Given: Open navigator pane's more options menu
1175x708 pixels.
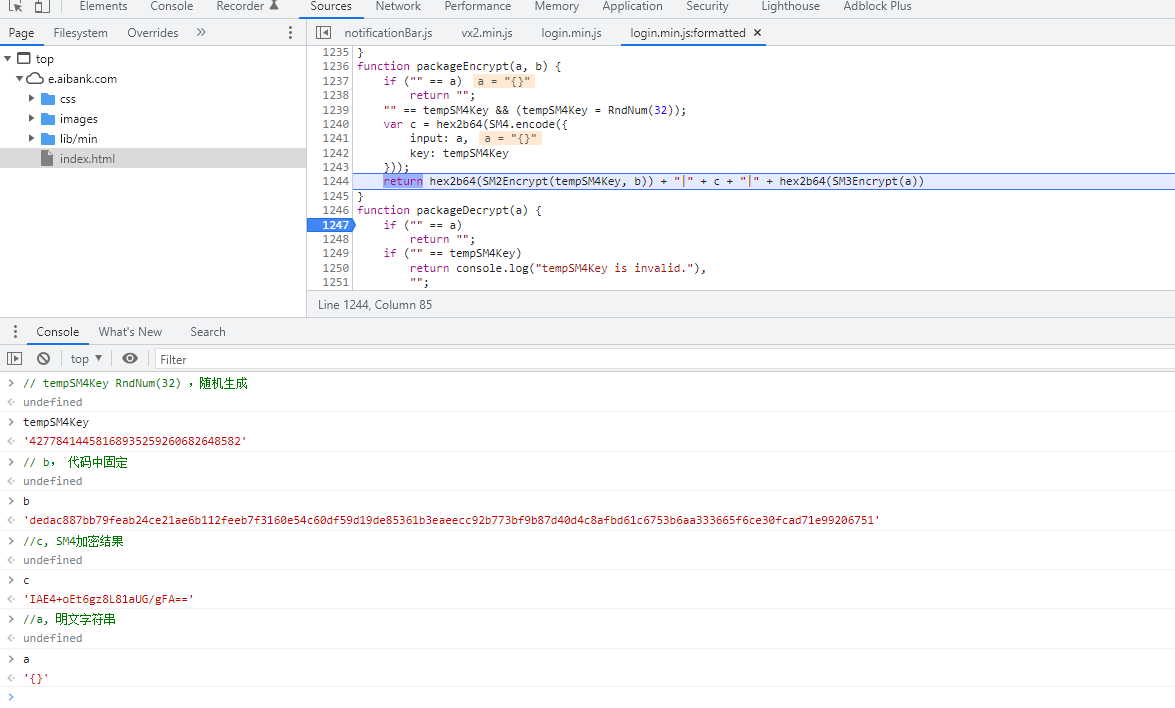Looking at the screenshot, I should pos(291,33).
